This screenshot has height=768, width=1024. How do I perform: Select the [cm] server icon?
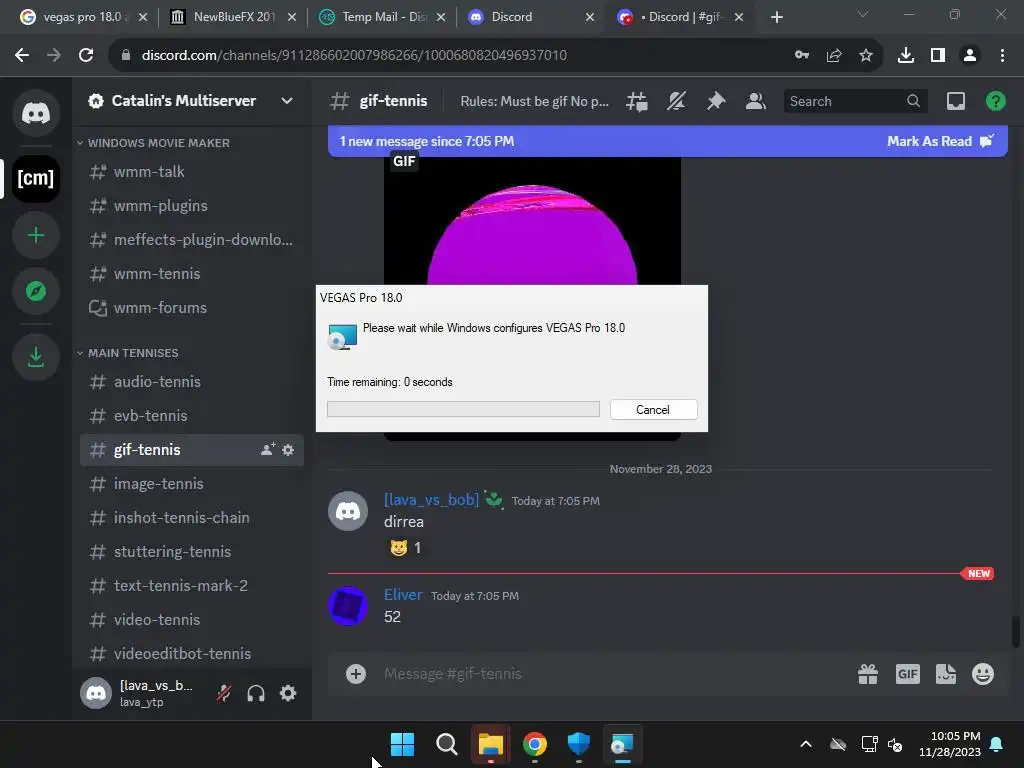tap(36, 178)
